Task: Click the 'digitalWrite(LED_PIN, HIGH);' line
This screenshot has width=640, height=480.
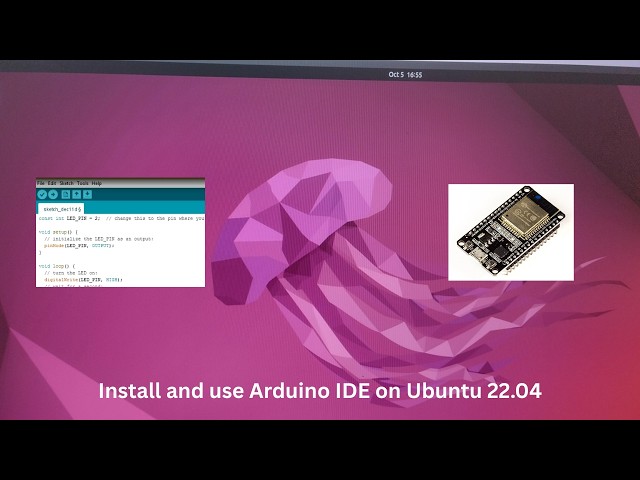Action: 83,280
